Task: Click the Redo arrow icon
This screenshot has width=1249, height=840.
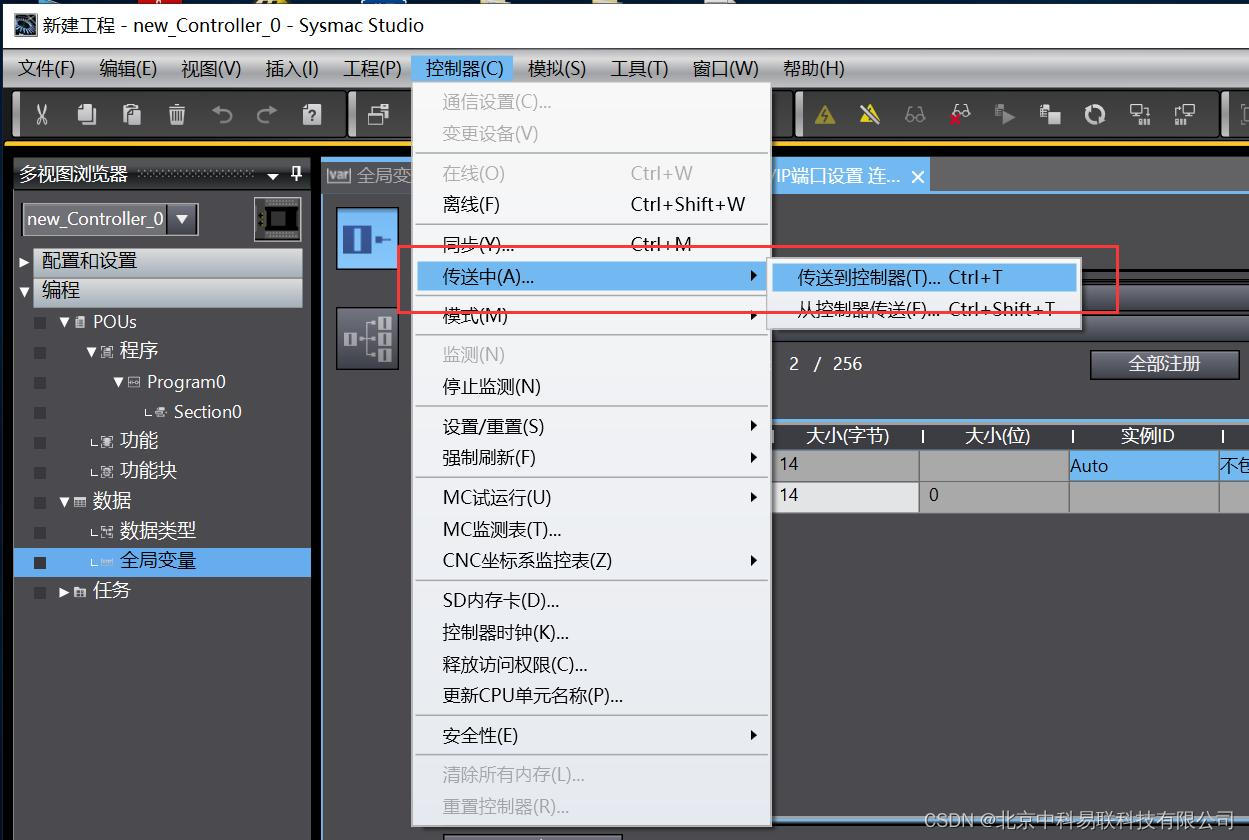Action: (266, 115)
